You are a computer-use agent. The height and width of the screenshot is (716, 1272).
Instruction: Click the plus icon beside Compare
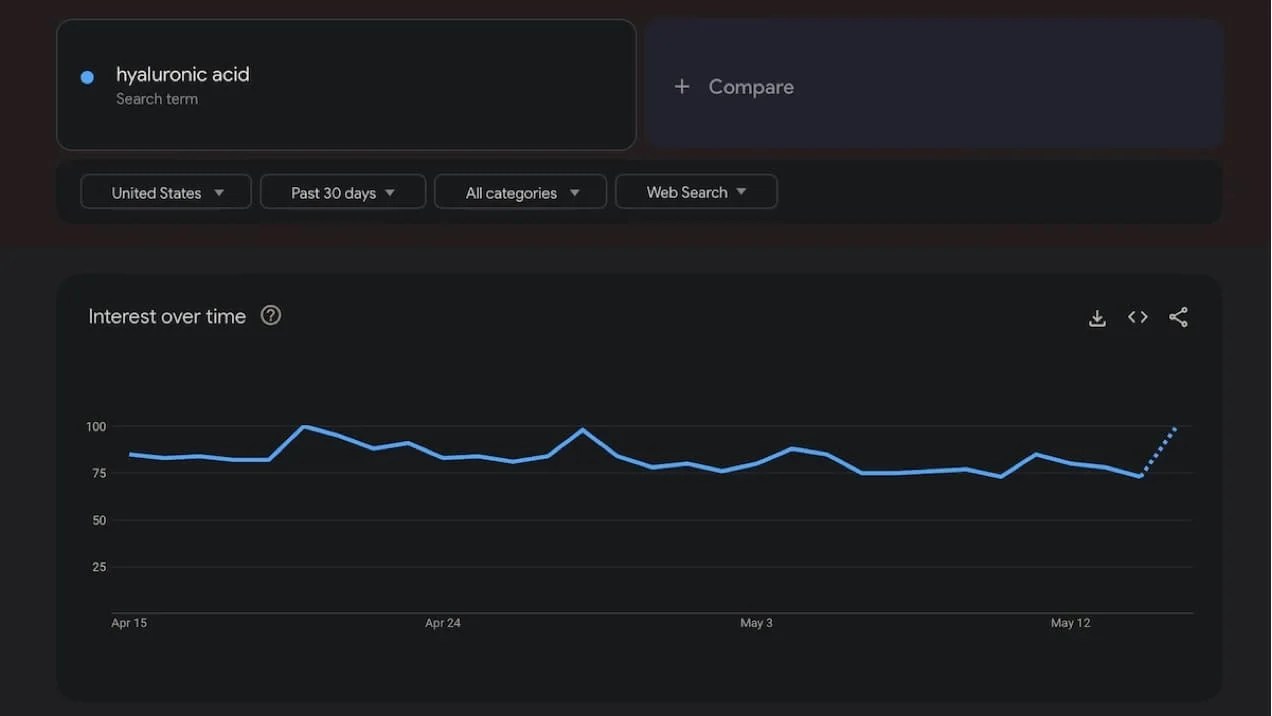pyautogui.click(x=682, y=87)
